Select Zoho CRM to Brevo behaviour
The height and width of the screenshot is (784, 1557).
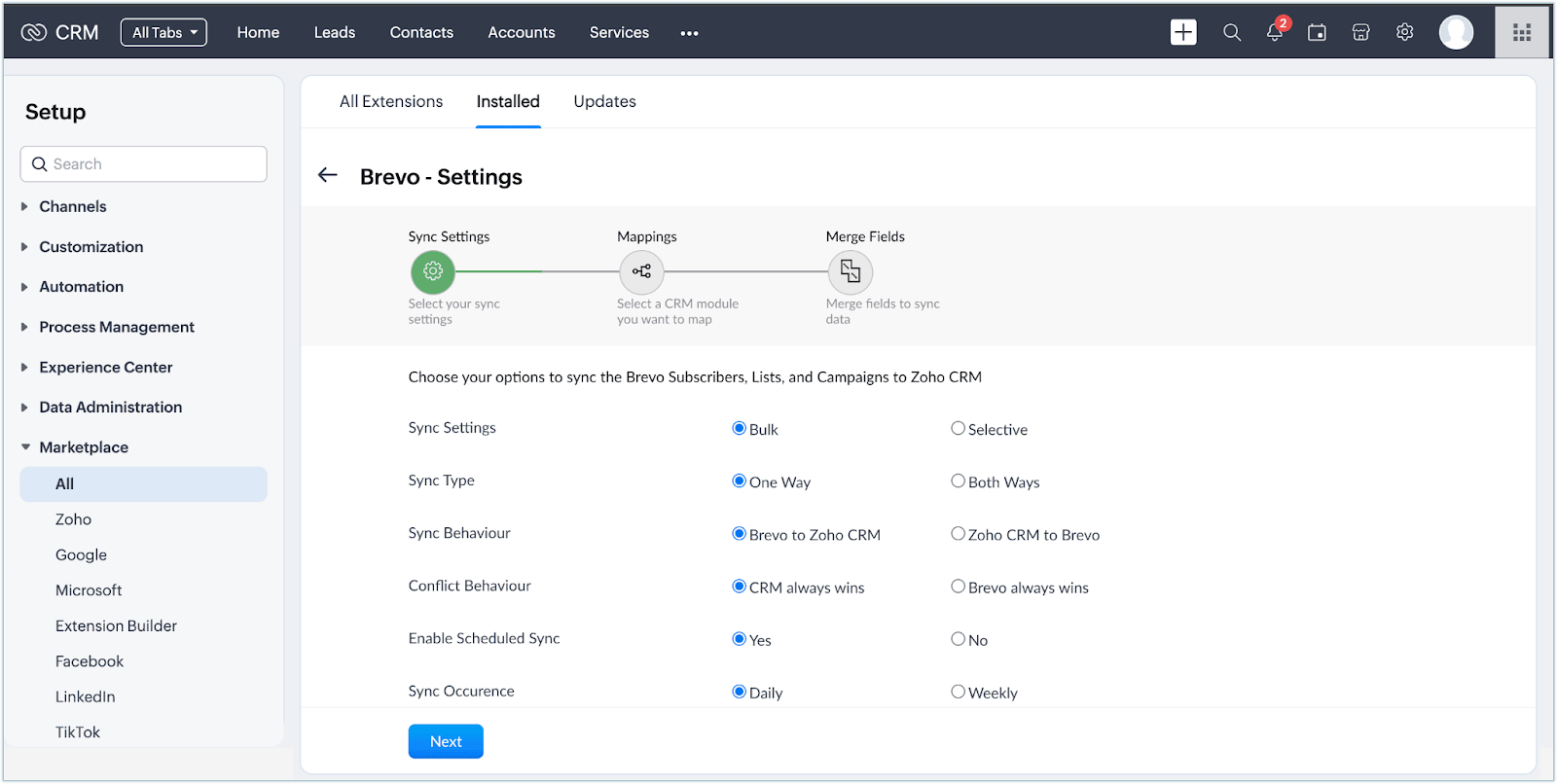point(958,533)
